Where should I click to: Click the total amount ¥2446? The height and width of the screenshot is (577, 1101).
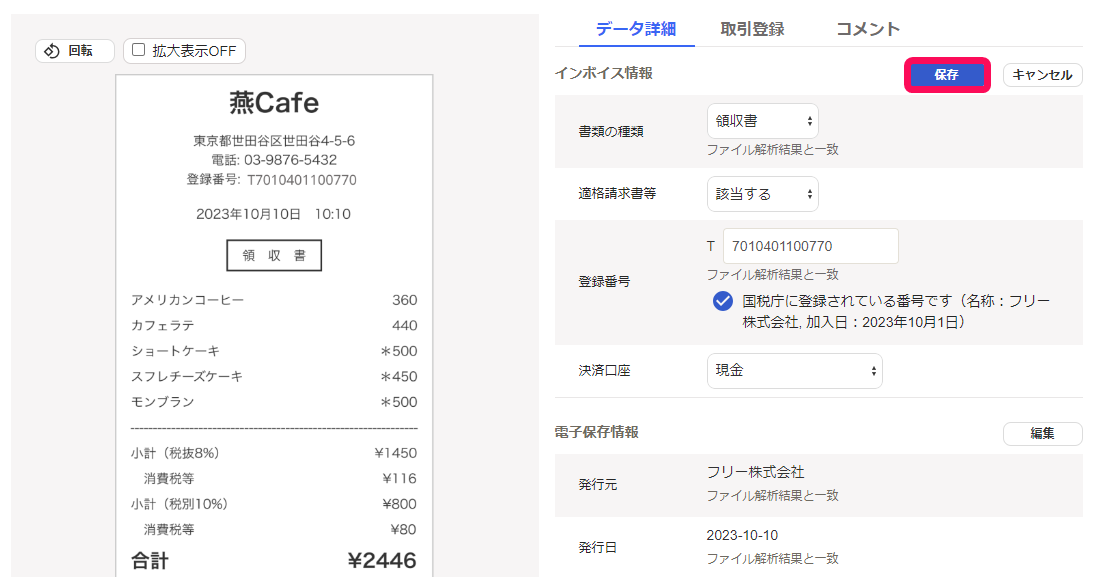click(382, 560)
